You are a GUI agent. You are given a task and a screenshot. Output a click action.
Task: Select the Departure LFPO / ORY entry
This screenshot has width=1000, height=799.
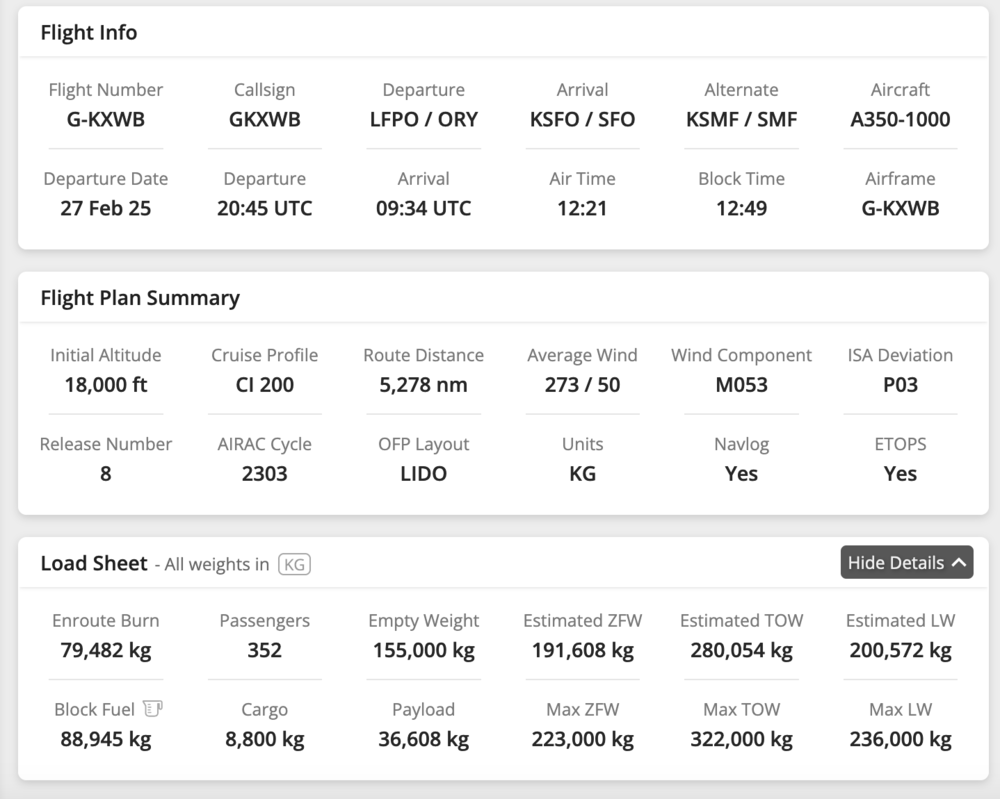pyautogui.click(x=423, y=119)
